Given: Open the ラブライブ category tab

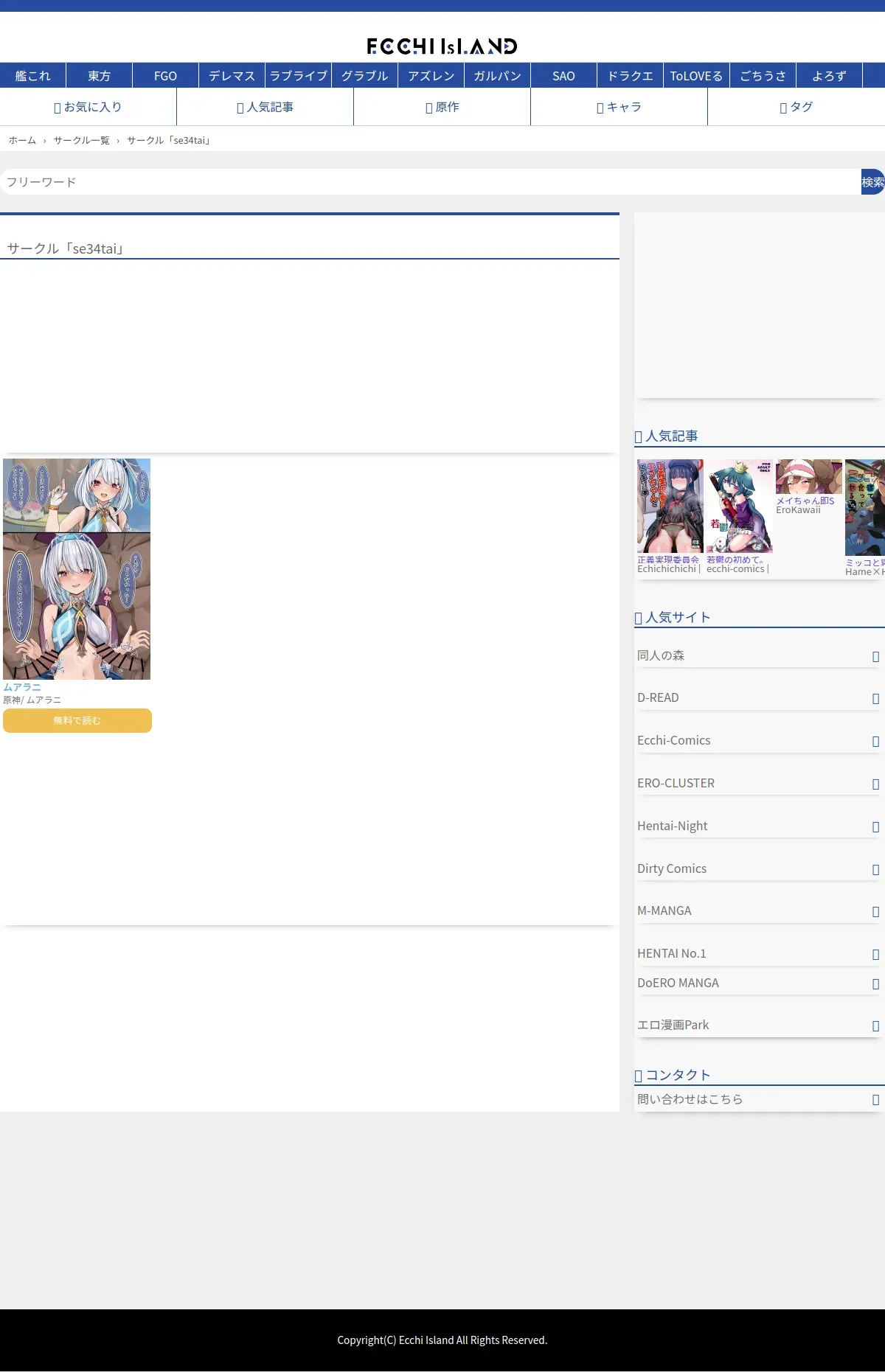Looking at the screenshot, I should (298, 76).
